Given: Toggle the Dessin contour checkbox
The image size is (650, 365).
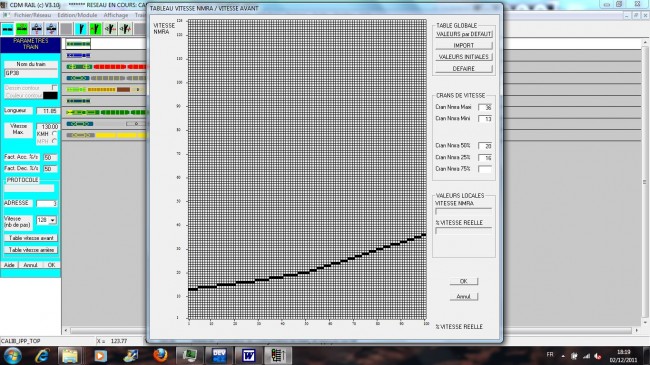Looking at the screenshot, I should tap(54, 88).
